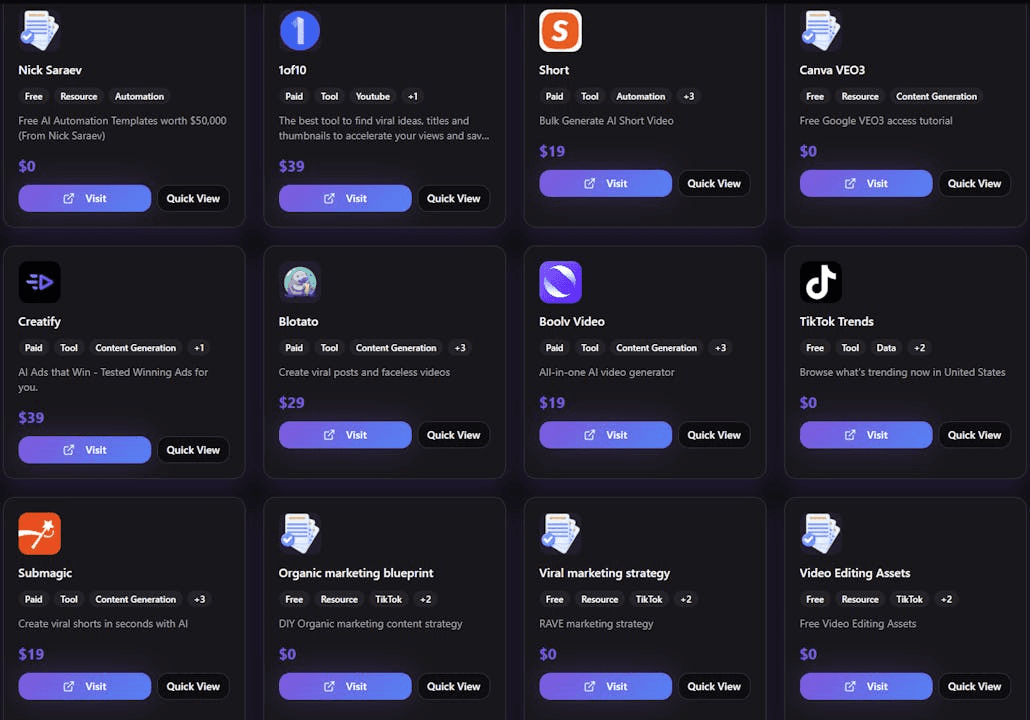Viewport: 1030px width, 720px height.
Task: Select the Automation tag on Nick Saraev card
Action: (x=139, y=97)
